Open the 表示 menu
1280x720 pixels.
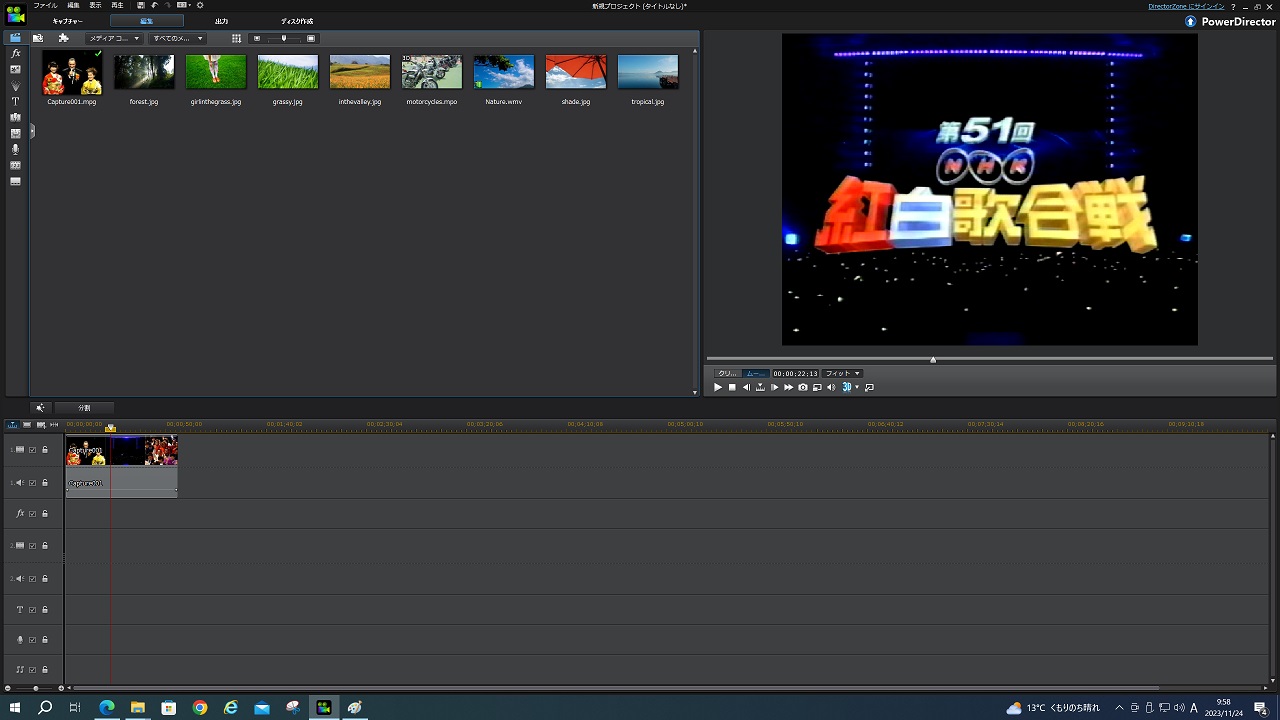[x=96, y=6]
